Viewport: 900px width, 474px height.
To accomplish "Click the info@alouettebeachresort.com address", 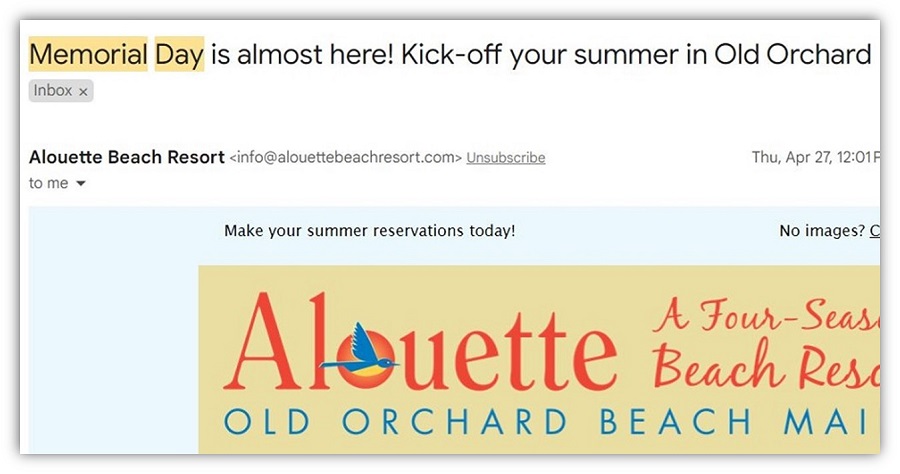I will pyautogui.click(x=346, y=157).
